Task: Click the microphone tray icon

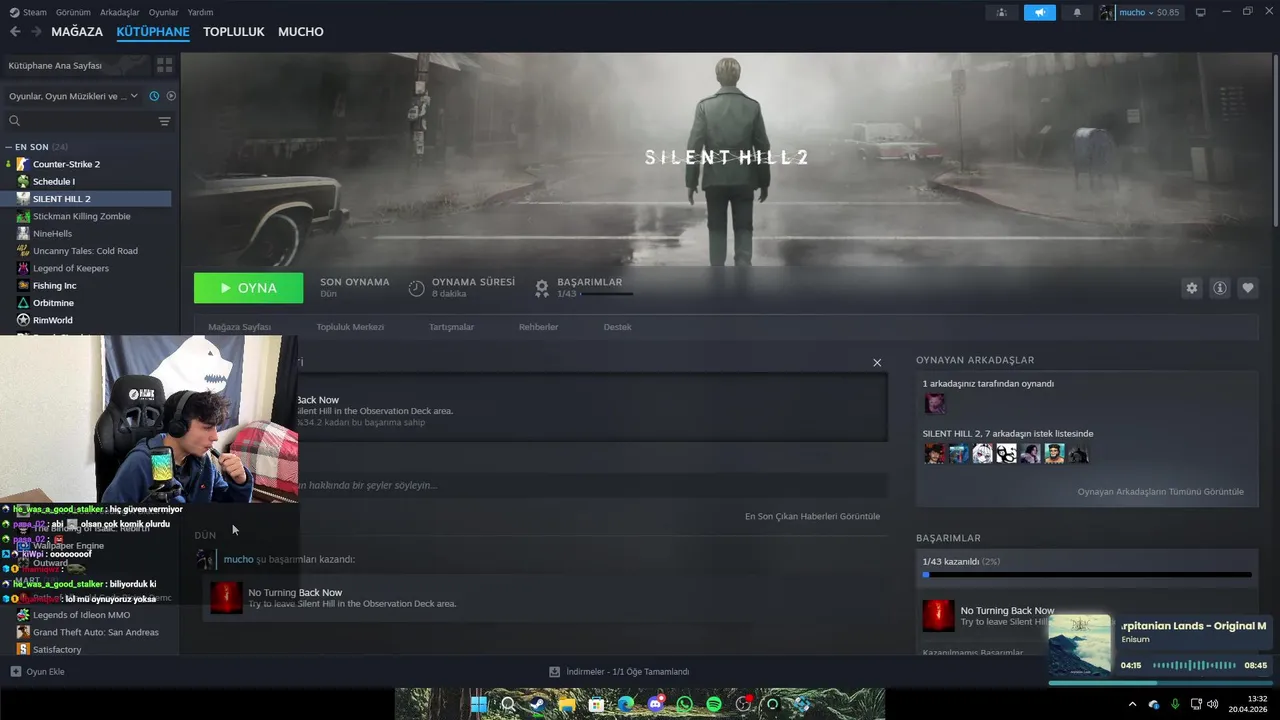Action: tap(1175, 704)
